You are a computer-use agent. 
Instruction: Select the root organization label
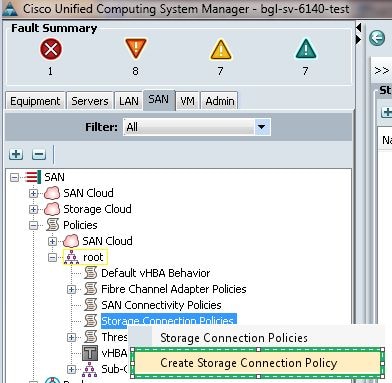(93, 257)
